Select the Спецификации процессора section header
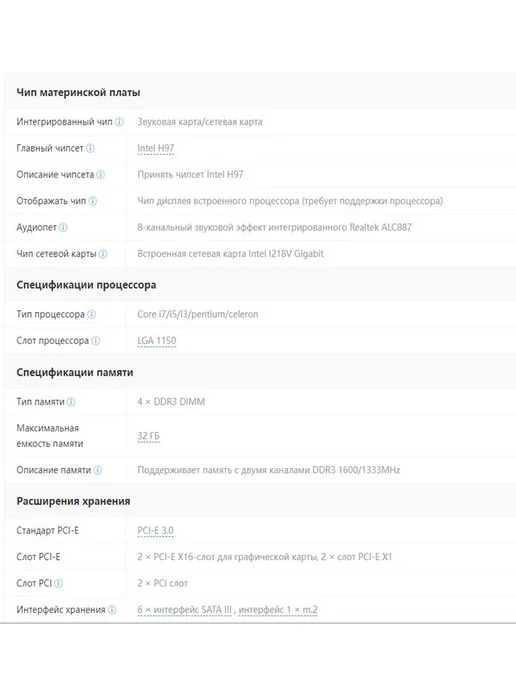516x688 pixels. pyautogui.click(x=86, y=285)
